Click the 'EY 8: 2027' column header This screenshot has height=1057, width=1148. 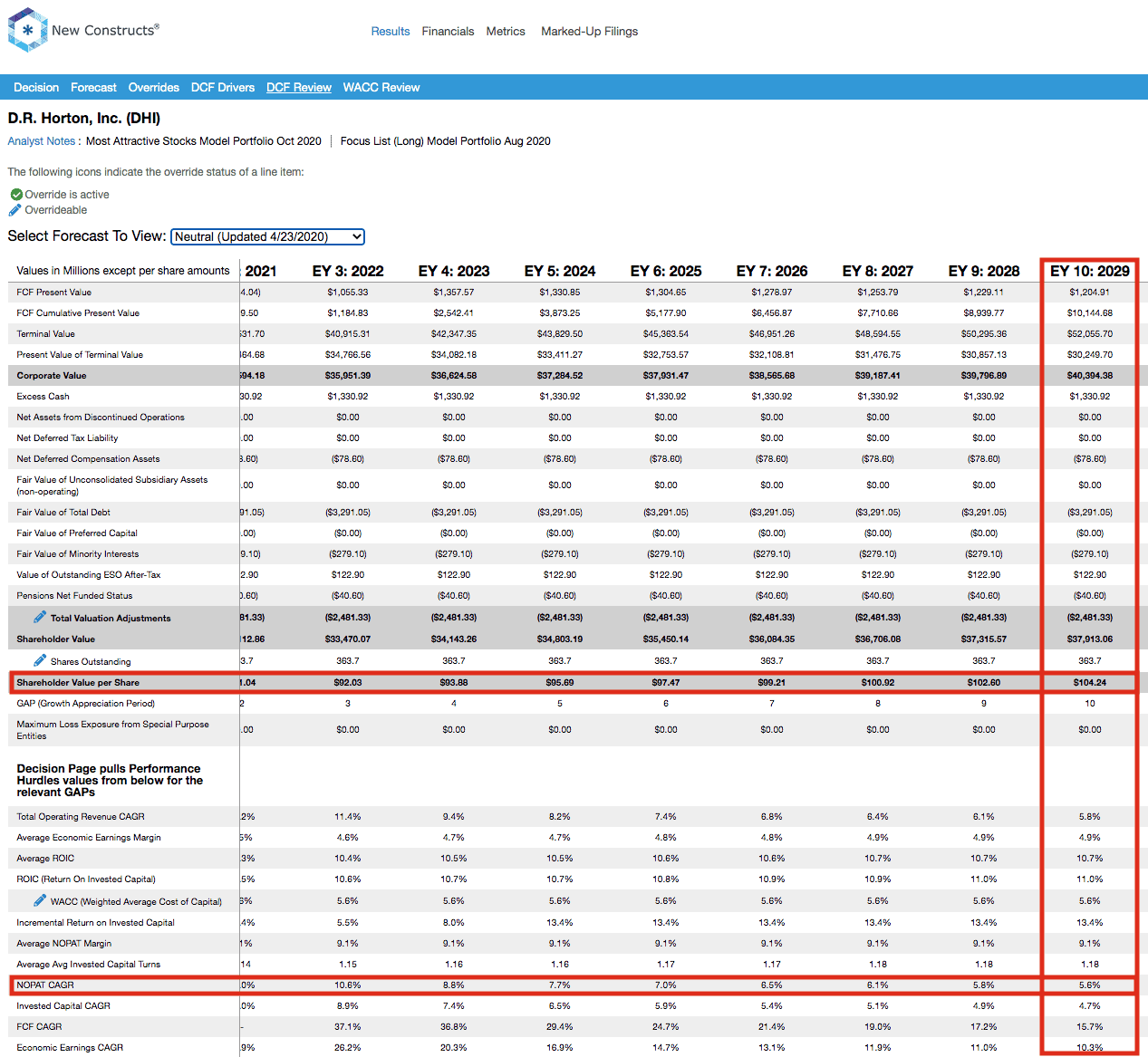pos(878,272)
